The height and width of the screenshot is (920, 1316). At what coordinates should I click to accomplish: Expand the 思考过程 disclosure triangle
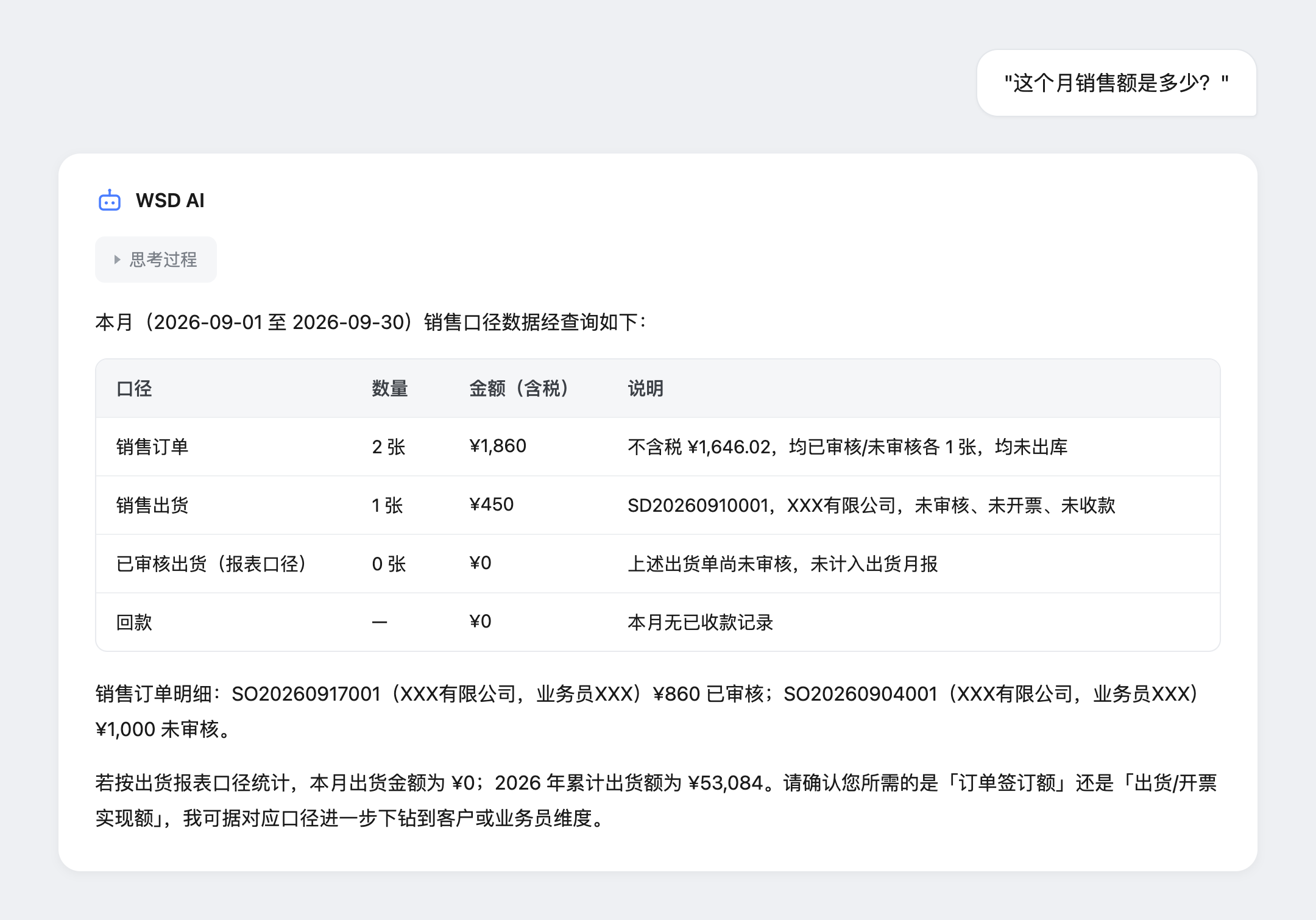coord(117,260)
